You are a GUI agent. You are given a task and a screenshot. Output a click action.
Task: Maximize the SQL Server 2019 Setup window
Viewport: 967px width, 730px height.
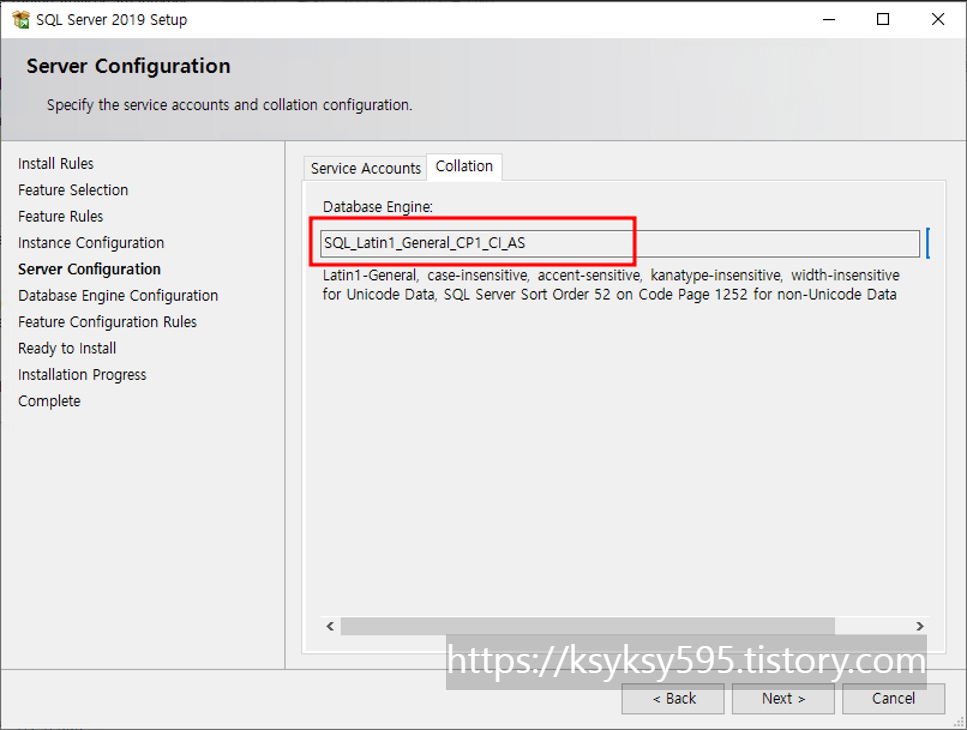883,20
